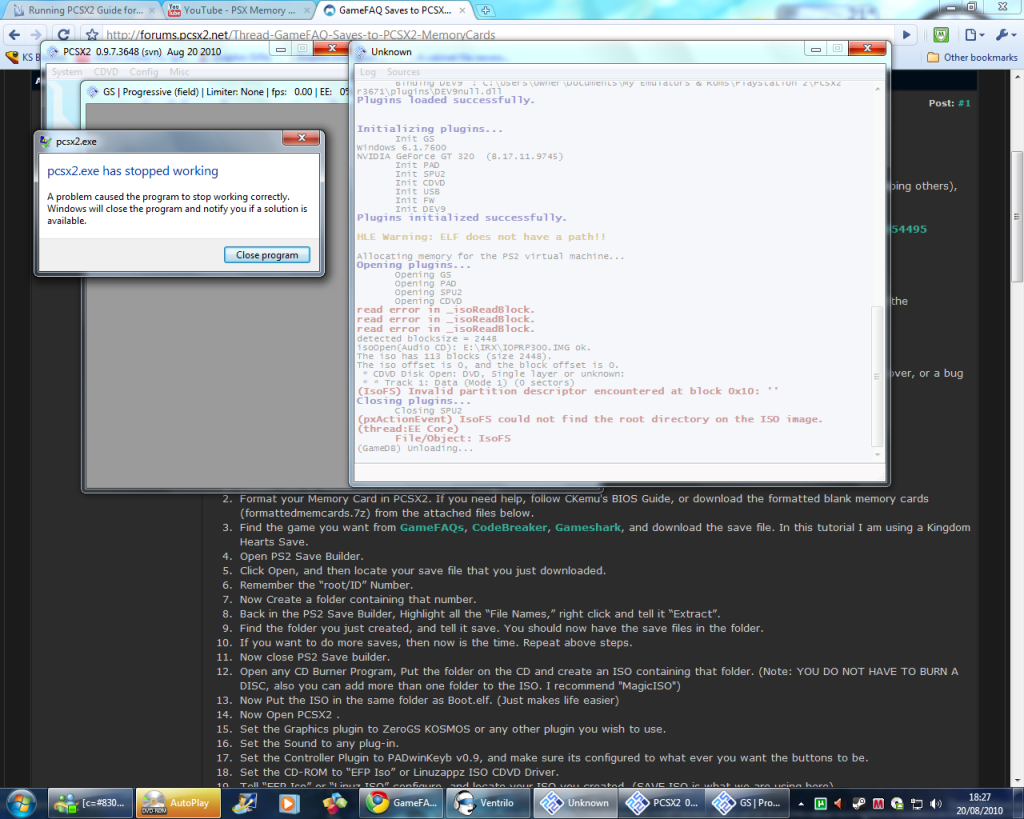Viewport: 1024px width, 819px height.
Task: Open the GameFAQs link in step 3
Action: click(432, 527)
